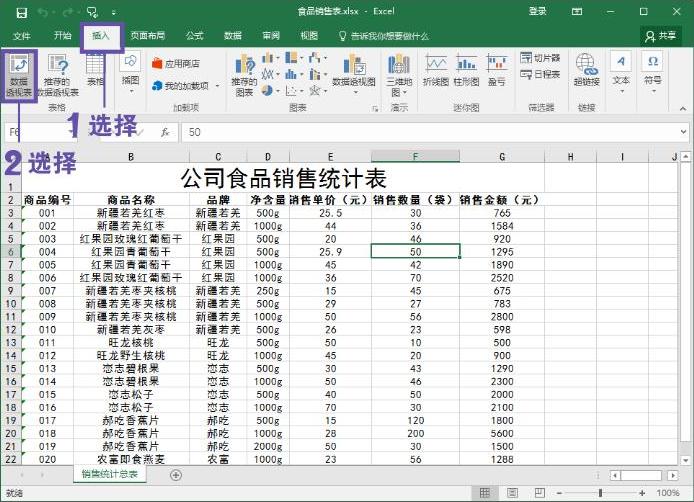694x502 pixels.
Task: Select the header cell 品牌
Action: click(x=218, y=200)
